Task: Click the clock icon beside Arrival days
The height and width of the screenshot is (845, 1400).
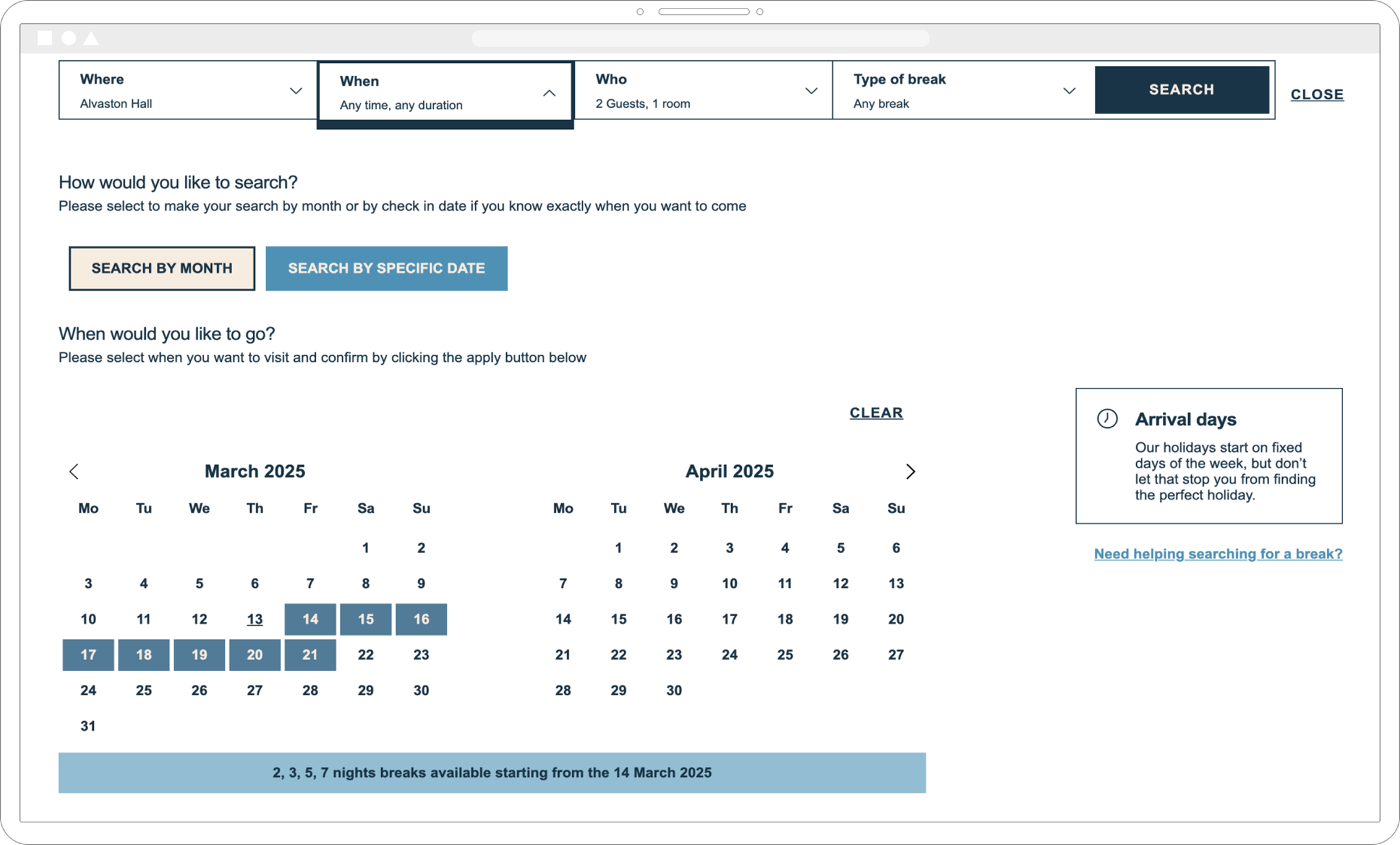Action: coord(1106,419)
